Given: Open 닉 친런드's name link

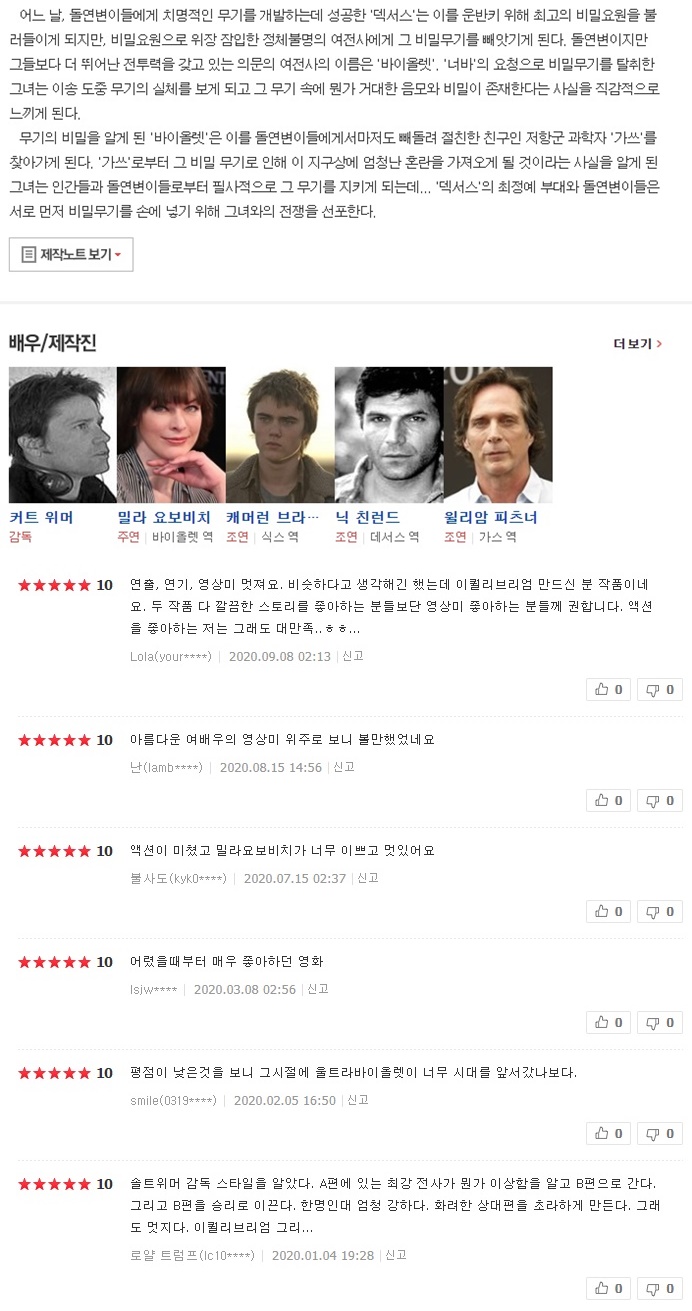Looking at the screenshot, I should [x=367, y=517].
